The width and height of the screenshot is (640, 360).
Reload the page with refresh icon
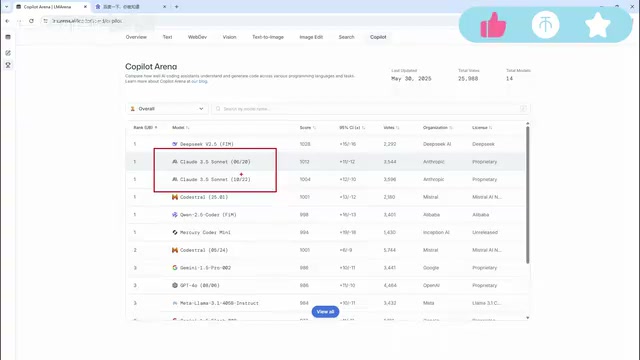click(31, 21)
